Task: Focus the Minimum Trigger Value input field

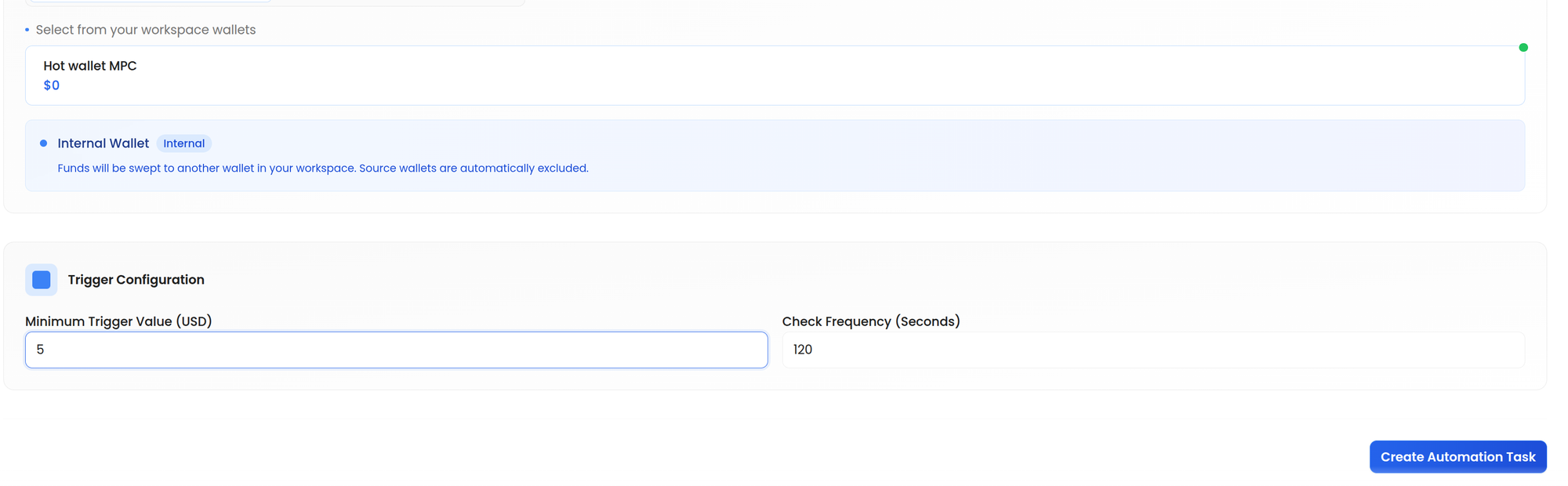Action: point(396,350)
